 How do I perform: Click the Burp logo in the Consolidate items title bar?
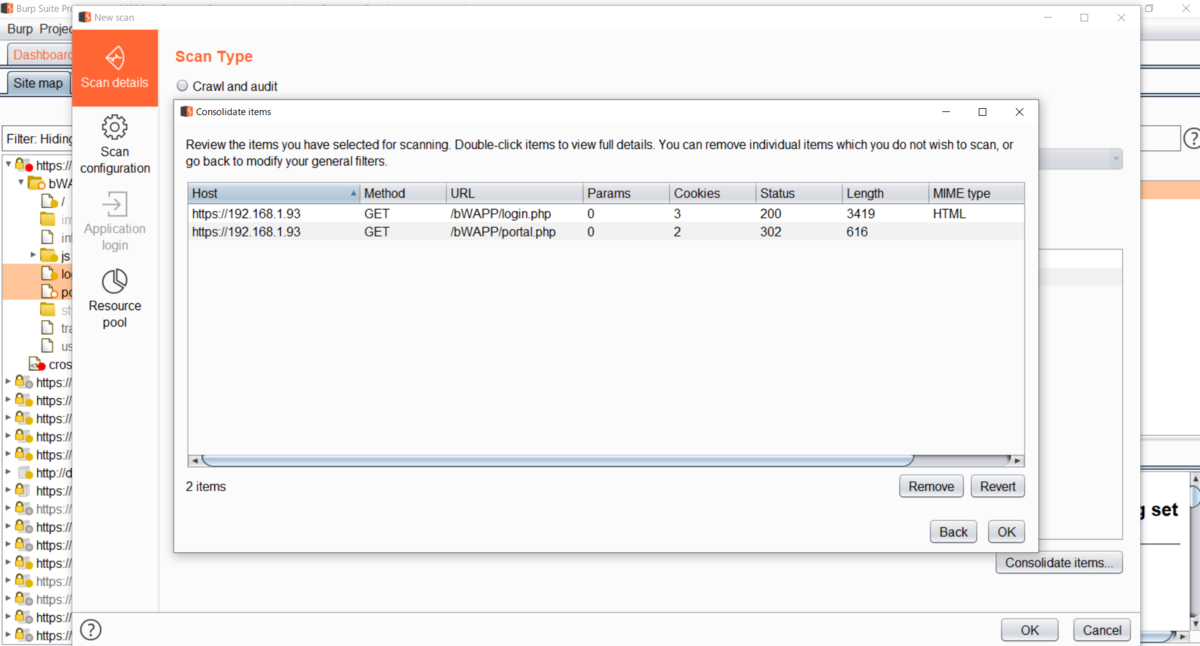click(186, 112)
